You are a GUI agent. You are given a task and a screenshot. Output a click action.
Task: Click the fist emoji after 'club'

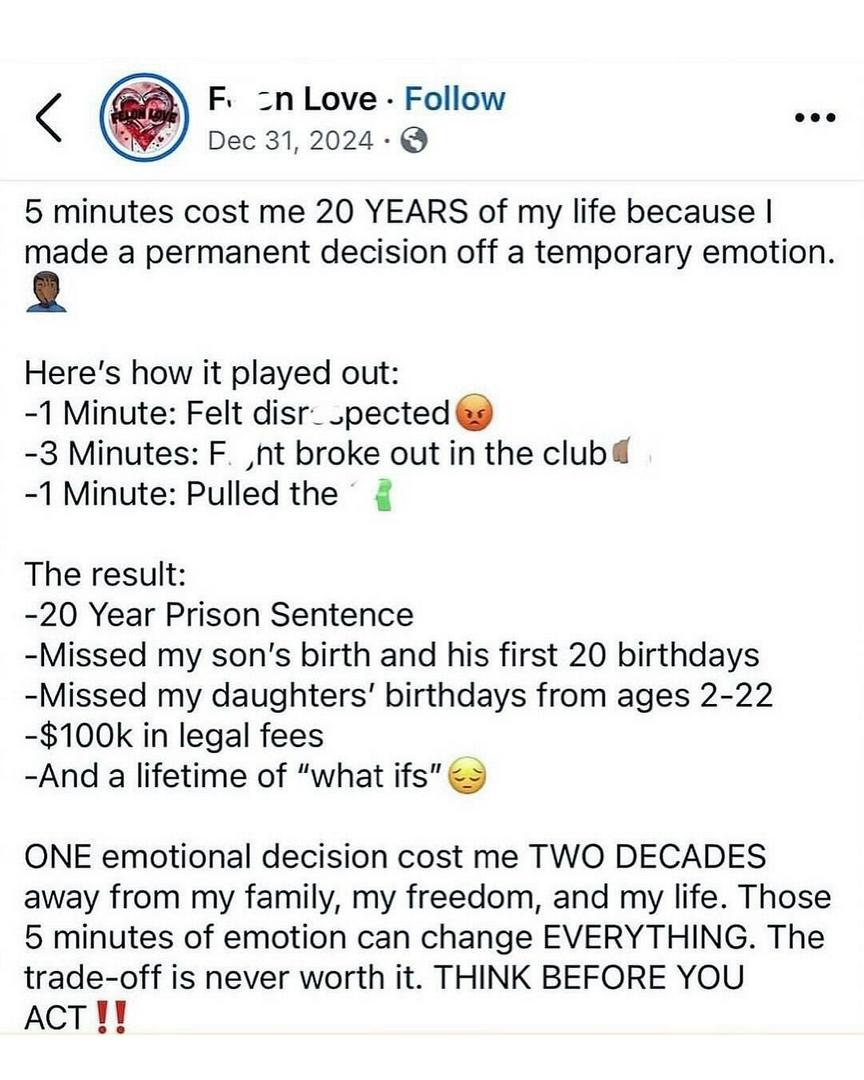[621, 453]
